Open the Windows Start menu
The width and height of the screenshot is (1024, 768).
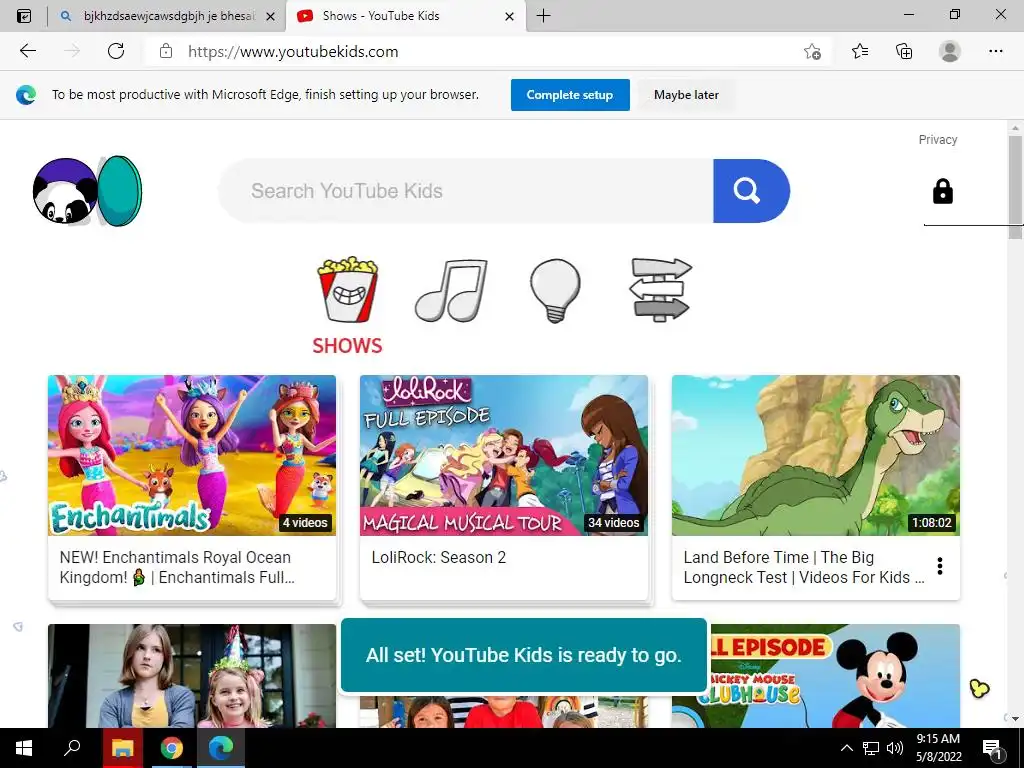click(24, 748)
